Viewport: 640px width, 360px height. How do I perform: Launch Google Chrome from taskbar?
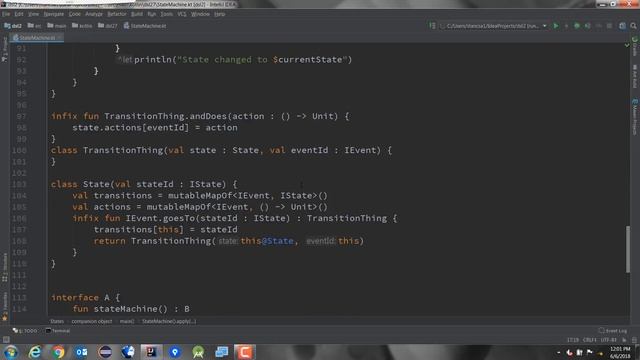pyautogui.click(x=58, y=352)
